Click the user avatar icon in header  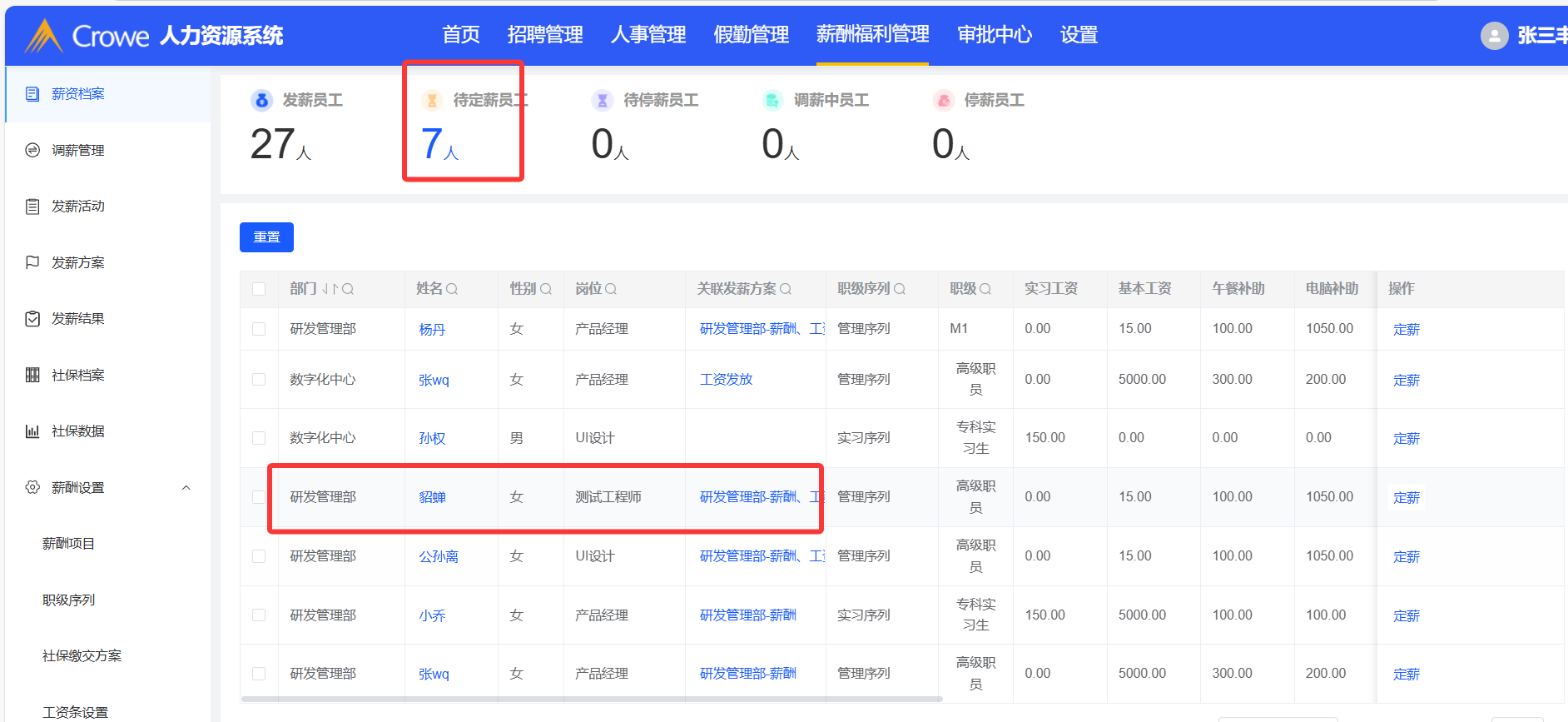click(1494, 35)
